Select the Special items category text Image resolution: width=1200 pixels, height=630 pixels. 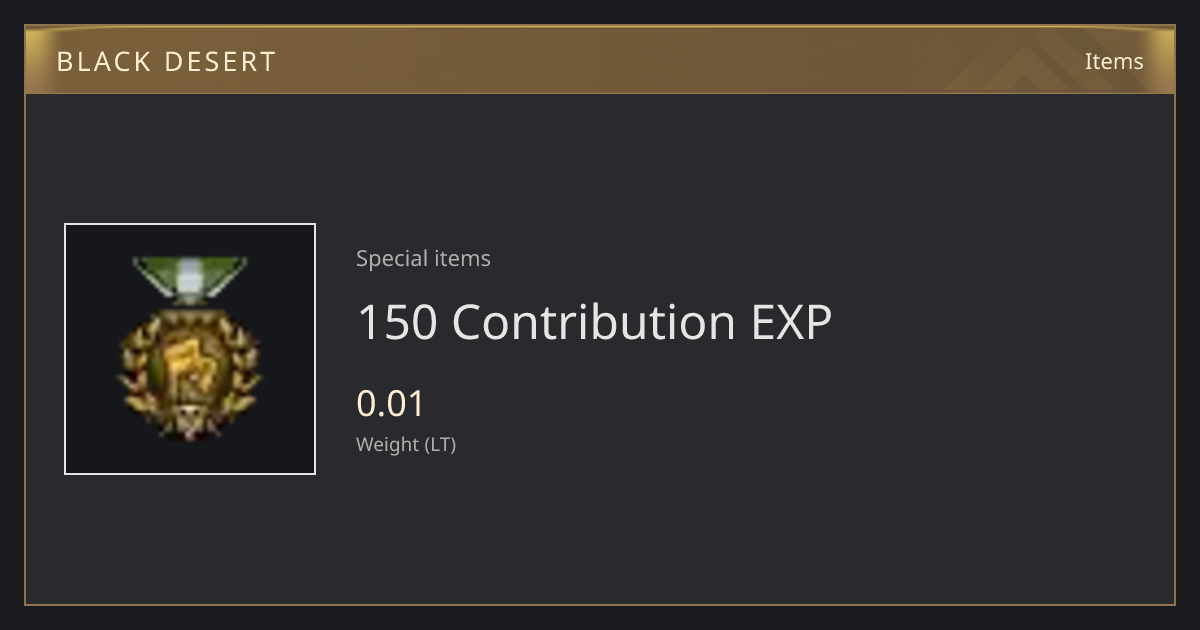pos(423,259)
